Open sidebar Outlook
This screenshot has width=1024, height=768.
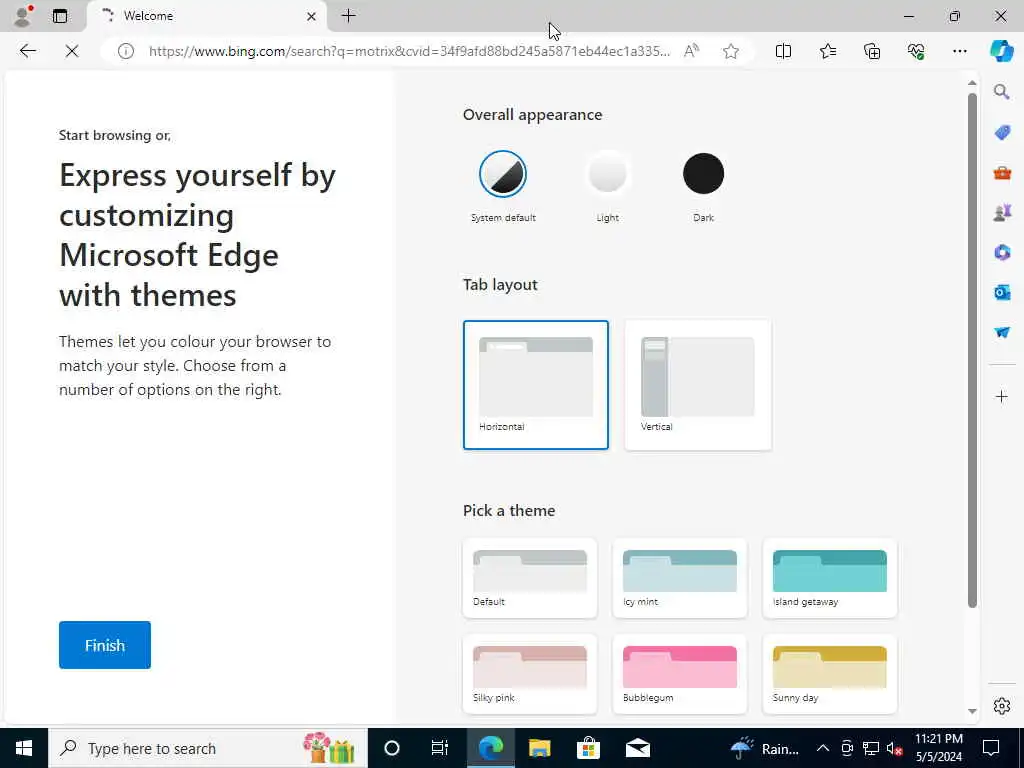(x=1002, y=292)
